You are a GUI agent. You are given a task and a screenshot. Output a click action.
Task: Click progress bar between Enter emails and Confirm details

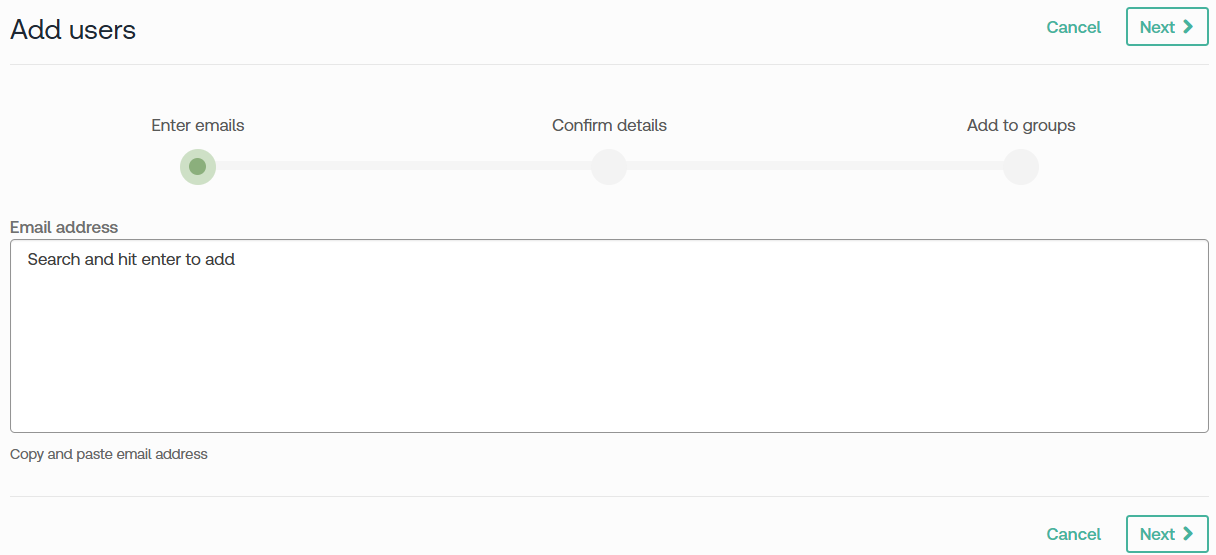[x=403, y=166]
